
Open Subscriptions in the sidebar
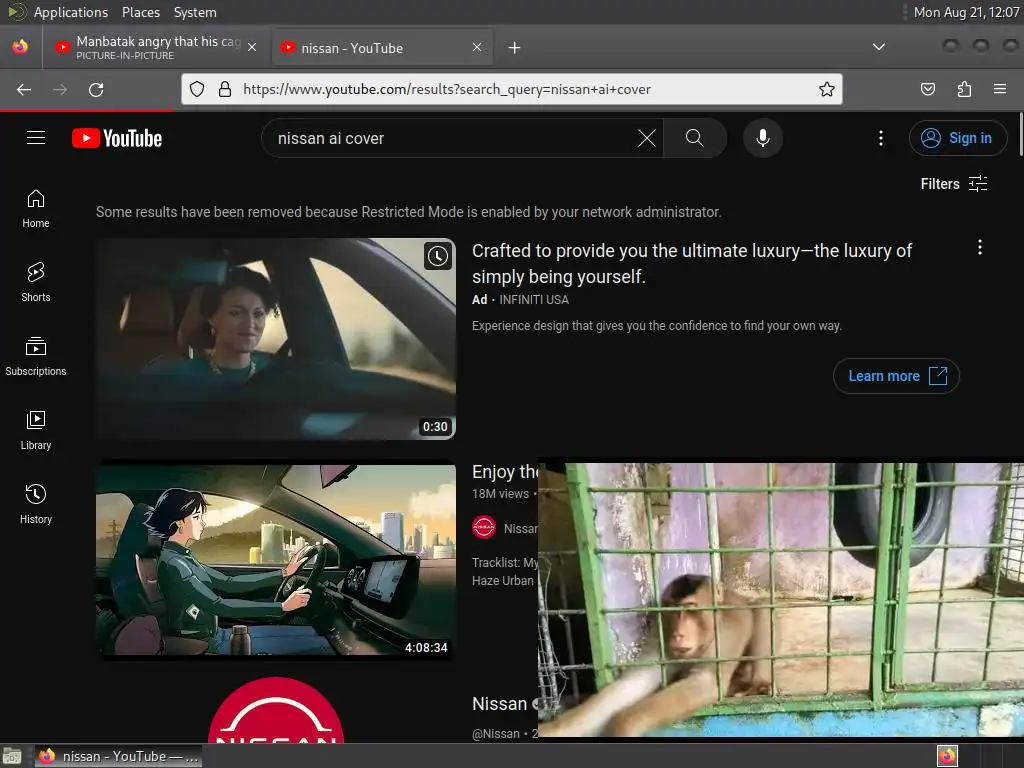pos(36,357)
